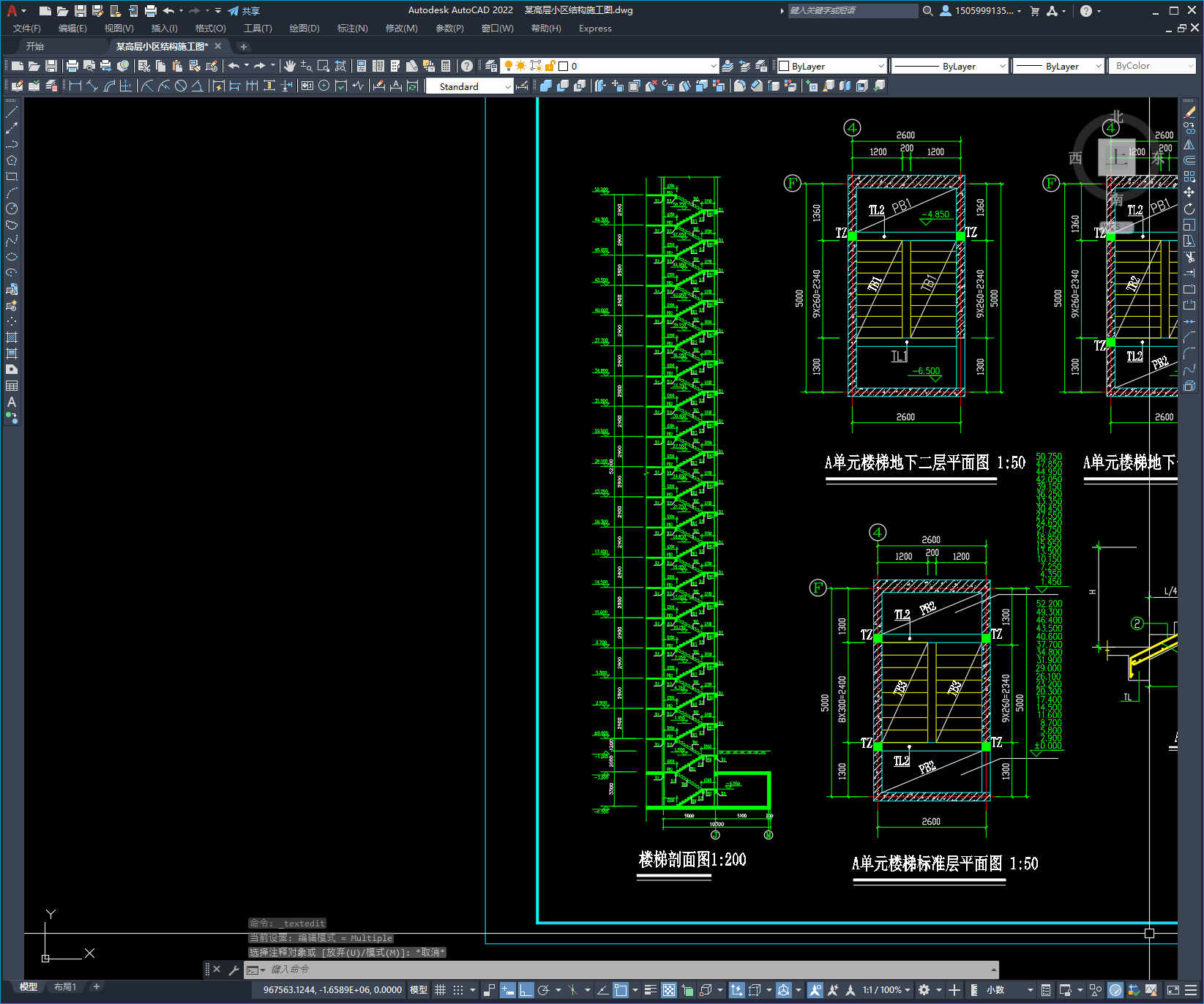
Task: Open the AutoCAD application menu logo
Action: [x=12, y=10]
